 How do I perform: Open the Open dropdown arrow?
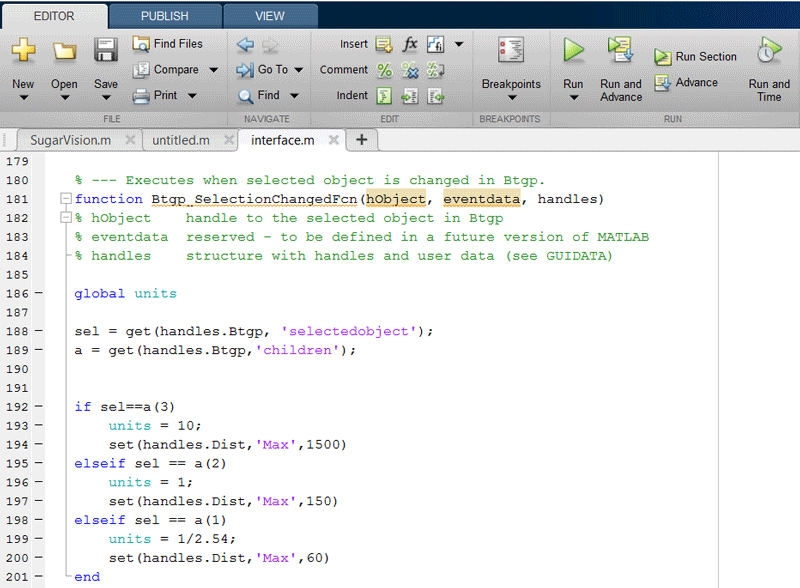click(64, 97)
